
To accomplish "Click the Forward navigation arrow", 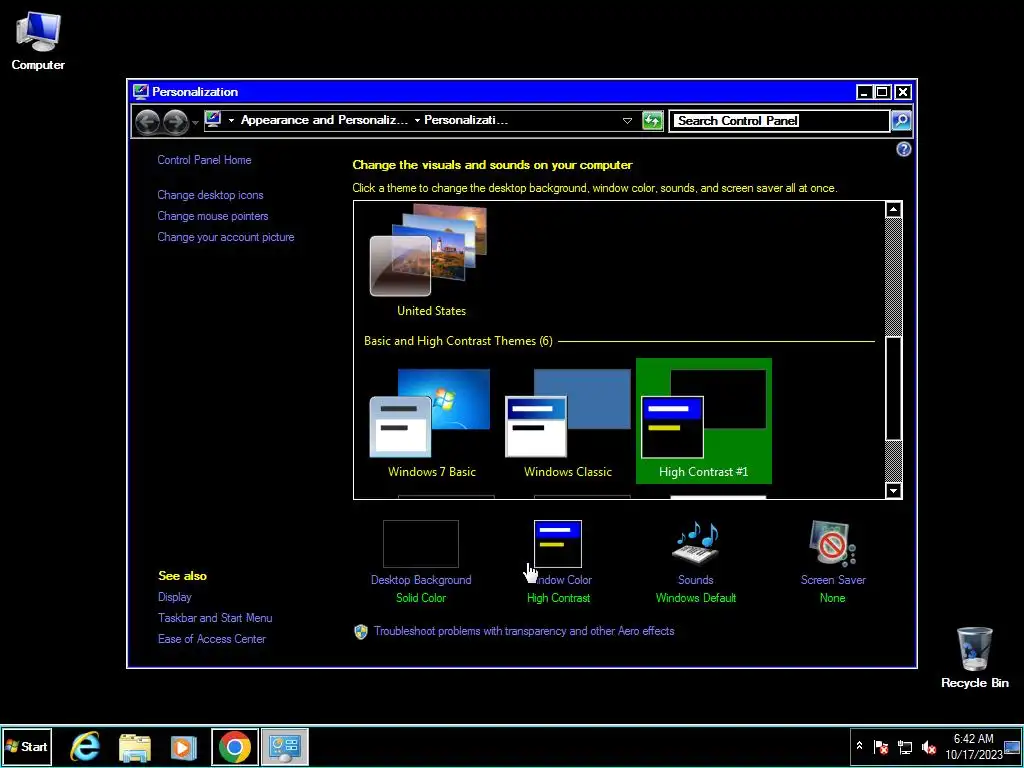I will [x=175, y=121].
